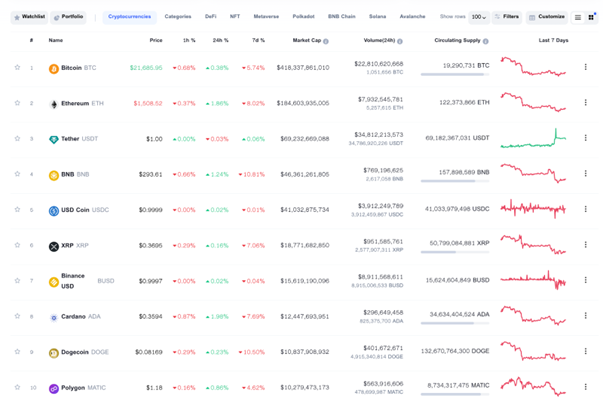
Task: Click the Binance USD coin logo
Action: pos(54,282)
